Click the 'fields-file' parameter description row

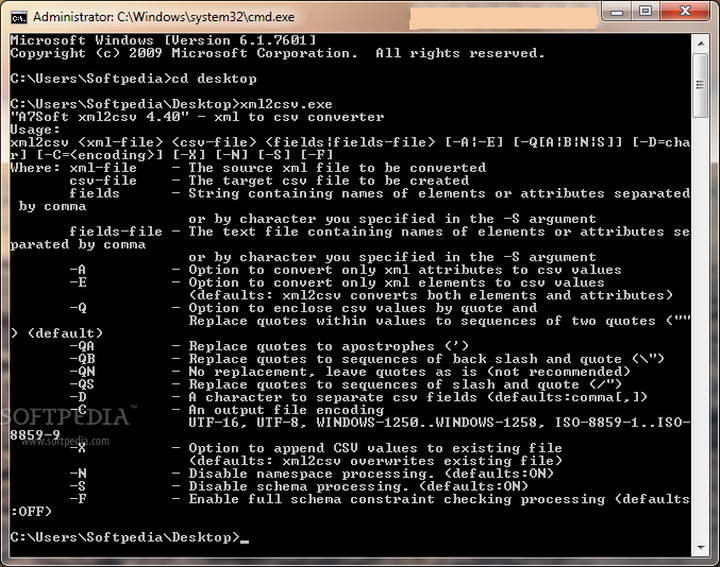tap(349, 238)
